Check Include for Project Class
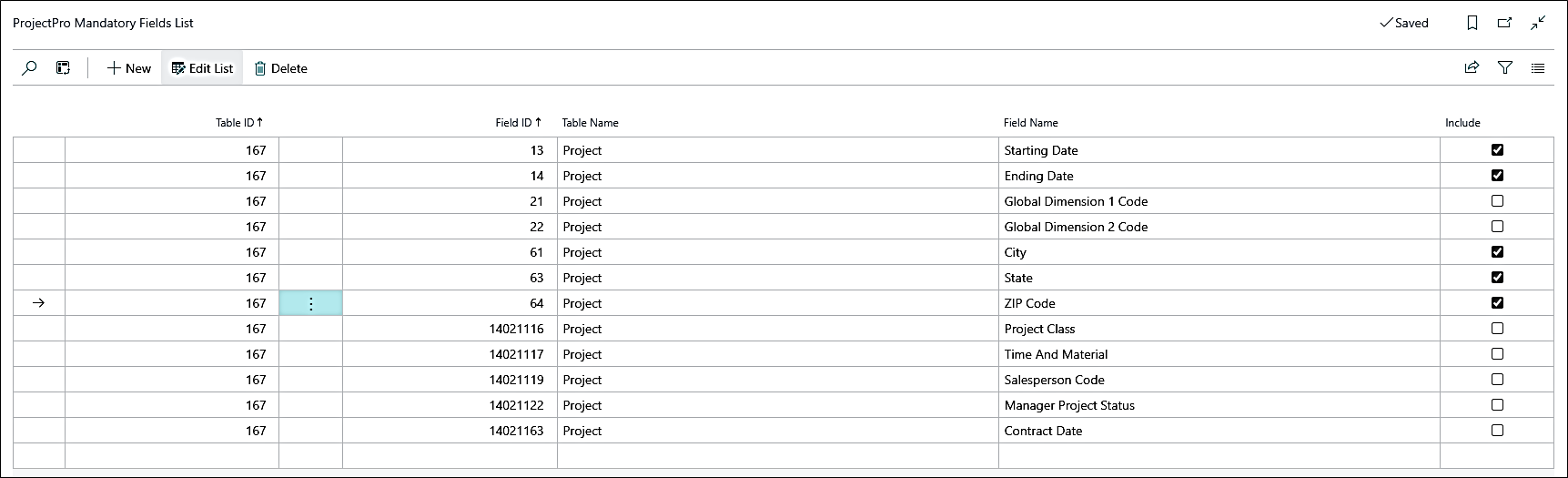 1497,329
